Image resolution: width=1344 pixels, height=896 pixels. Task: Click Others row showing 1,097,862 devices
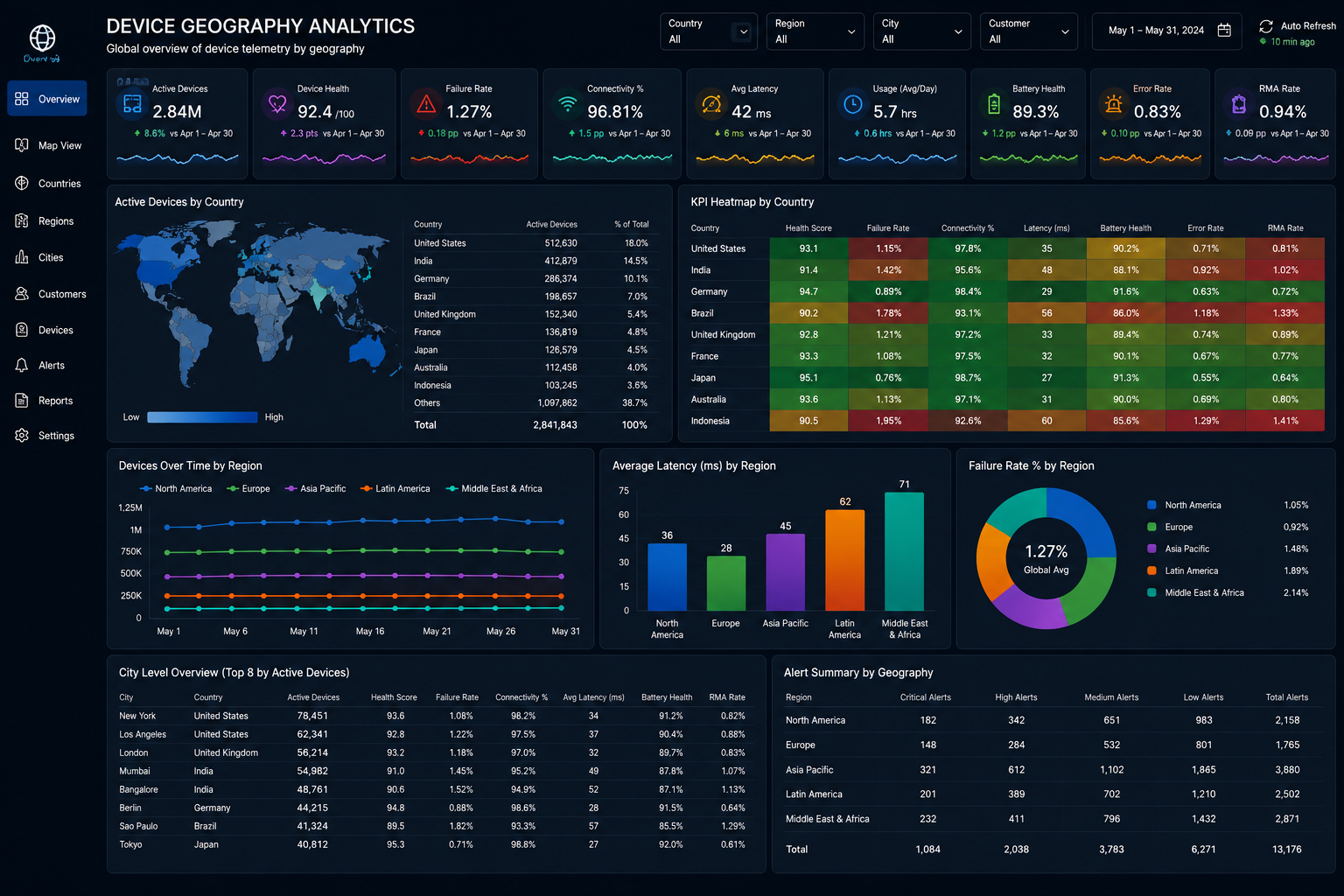pyautogui.click(x=532, y=403)
